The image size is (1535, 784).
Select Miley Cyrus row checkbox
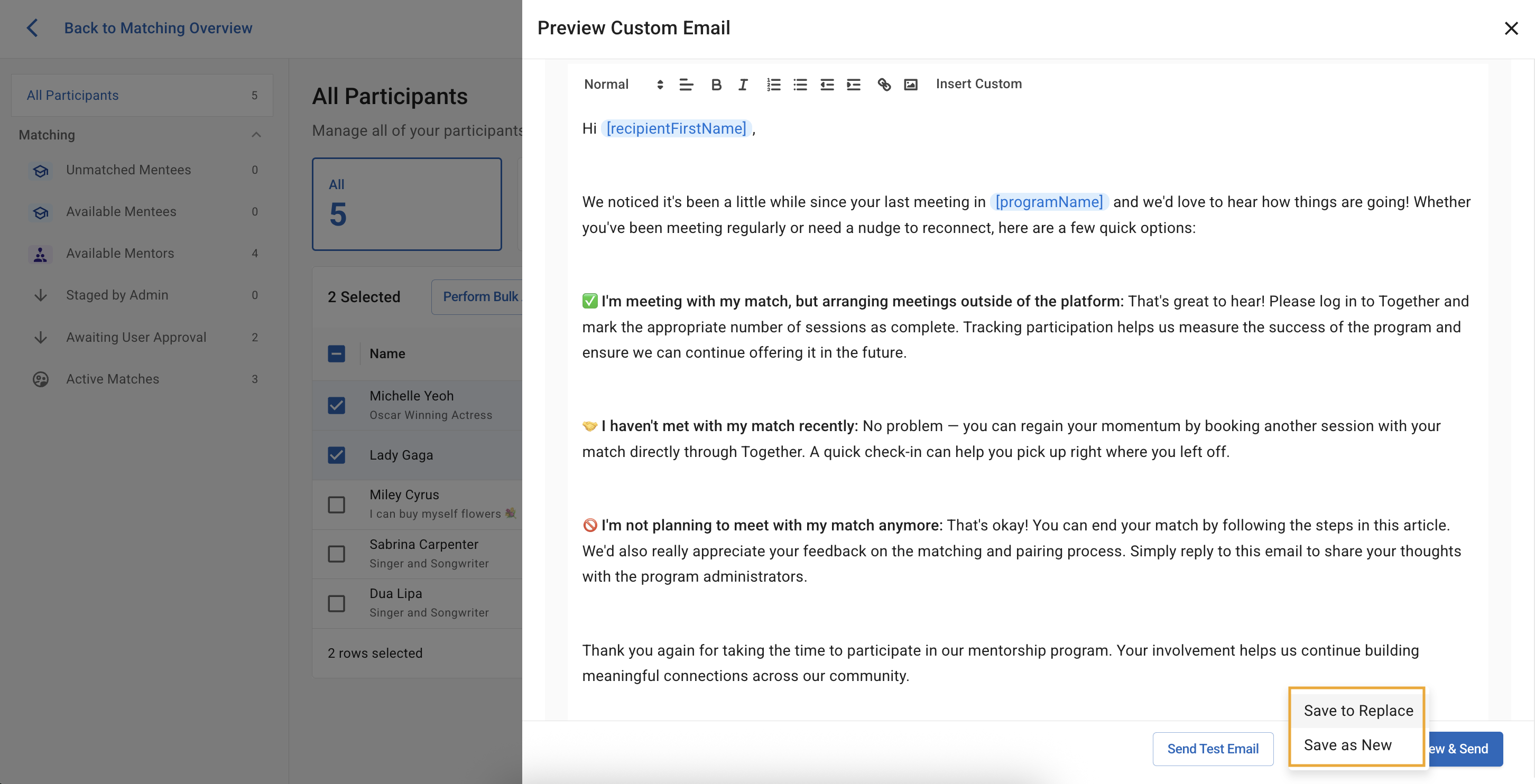pos(337,504)
